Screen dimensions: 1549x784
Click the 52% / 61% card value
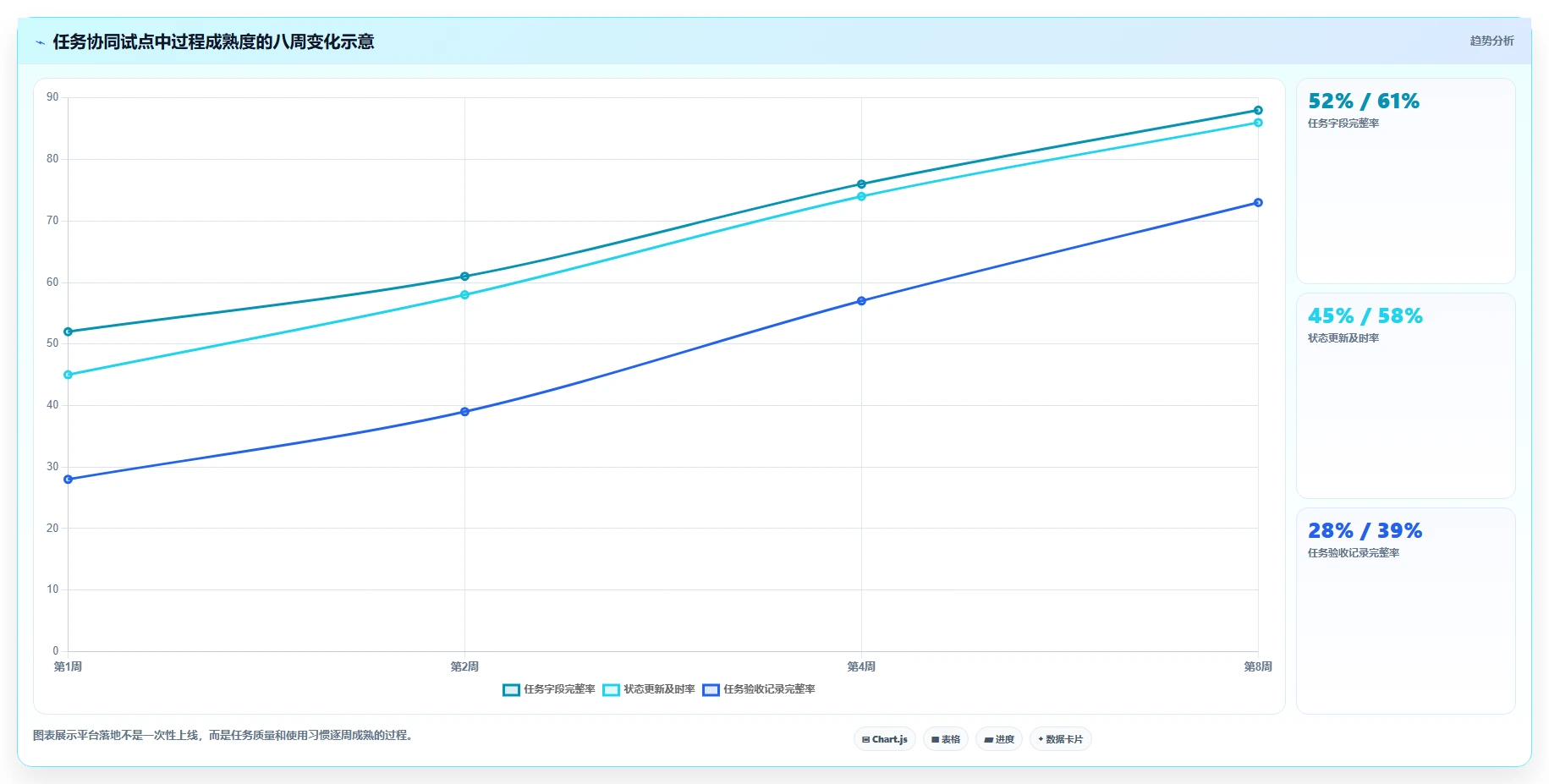tap(1364, 101)
